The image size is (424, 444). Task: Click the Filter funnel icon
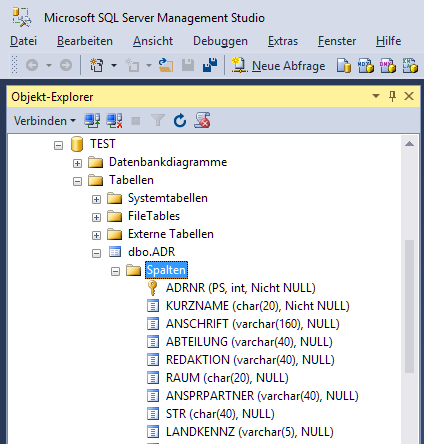point(158,120)
